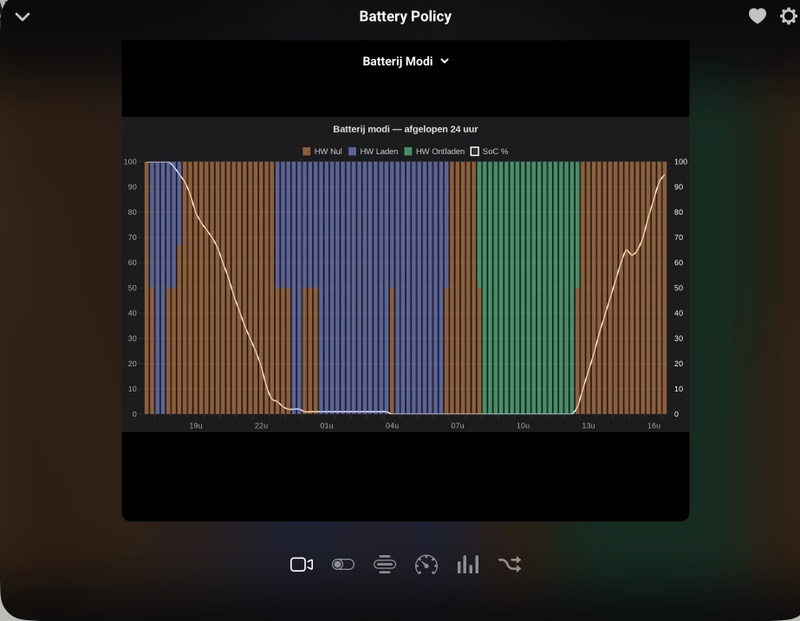Click a blue HW Laden bar near 01u
The height and width of the screenshot is (621, 800).
[327, 287]
